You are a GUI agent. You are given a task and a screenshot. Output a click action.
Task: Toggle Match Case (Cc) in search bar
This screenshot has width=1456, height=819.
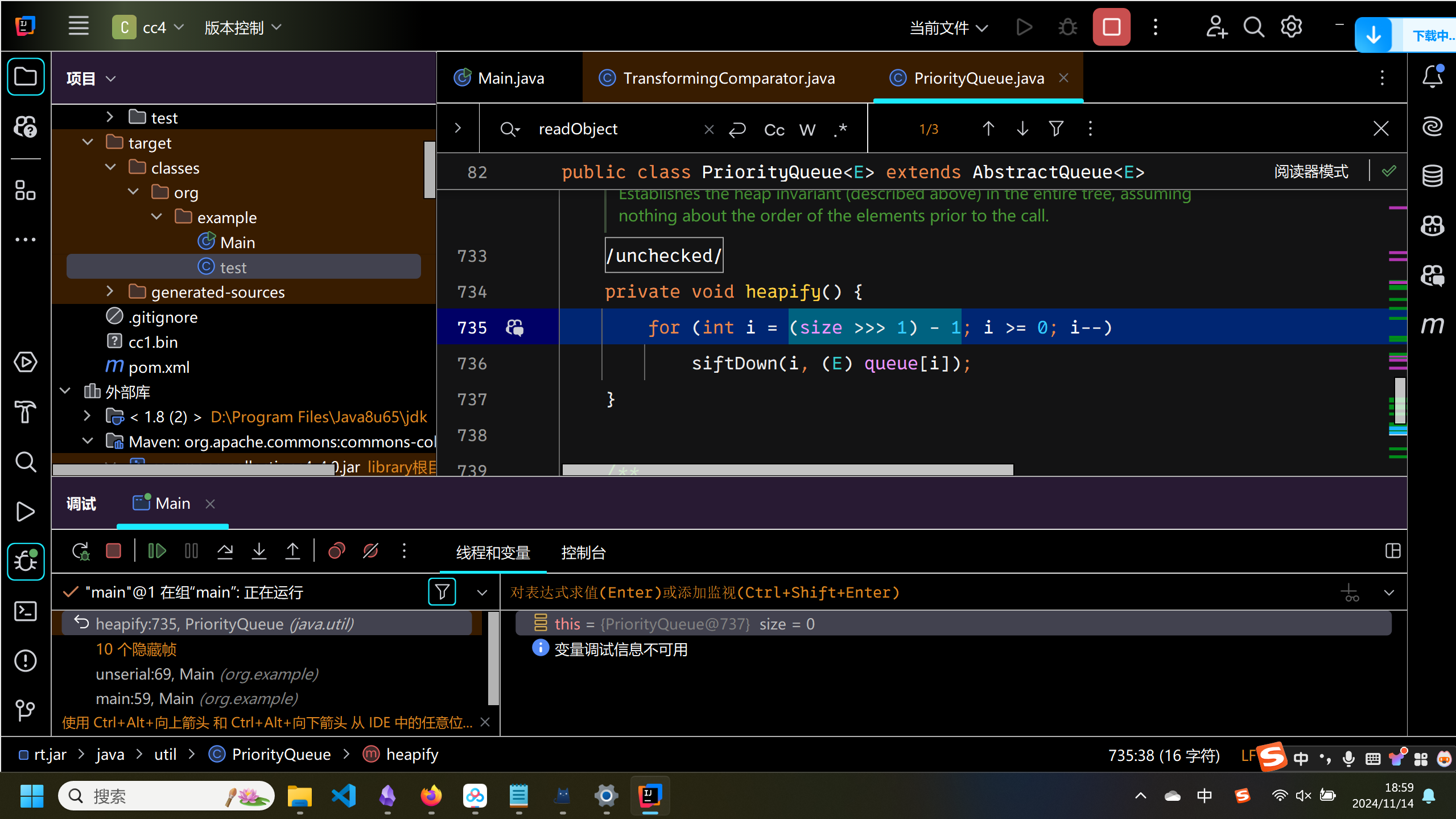point(774,130)
